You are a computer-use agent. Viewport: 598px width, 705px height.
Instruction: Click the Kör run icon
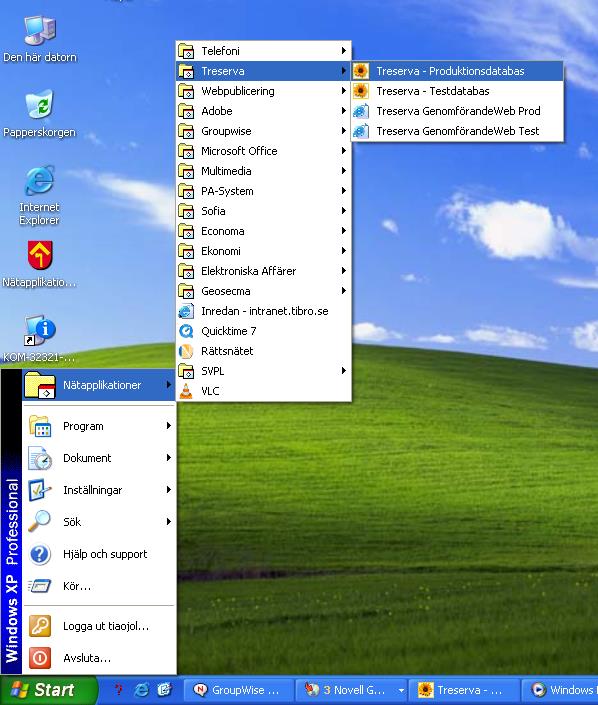coord(40,586)
